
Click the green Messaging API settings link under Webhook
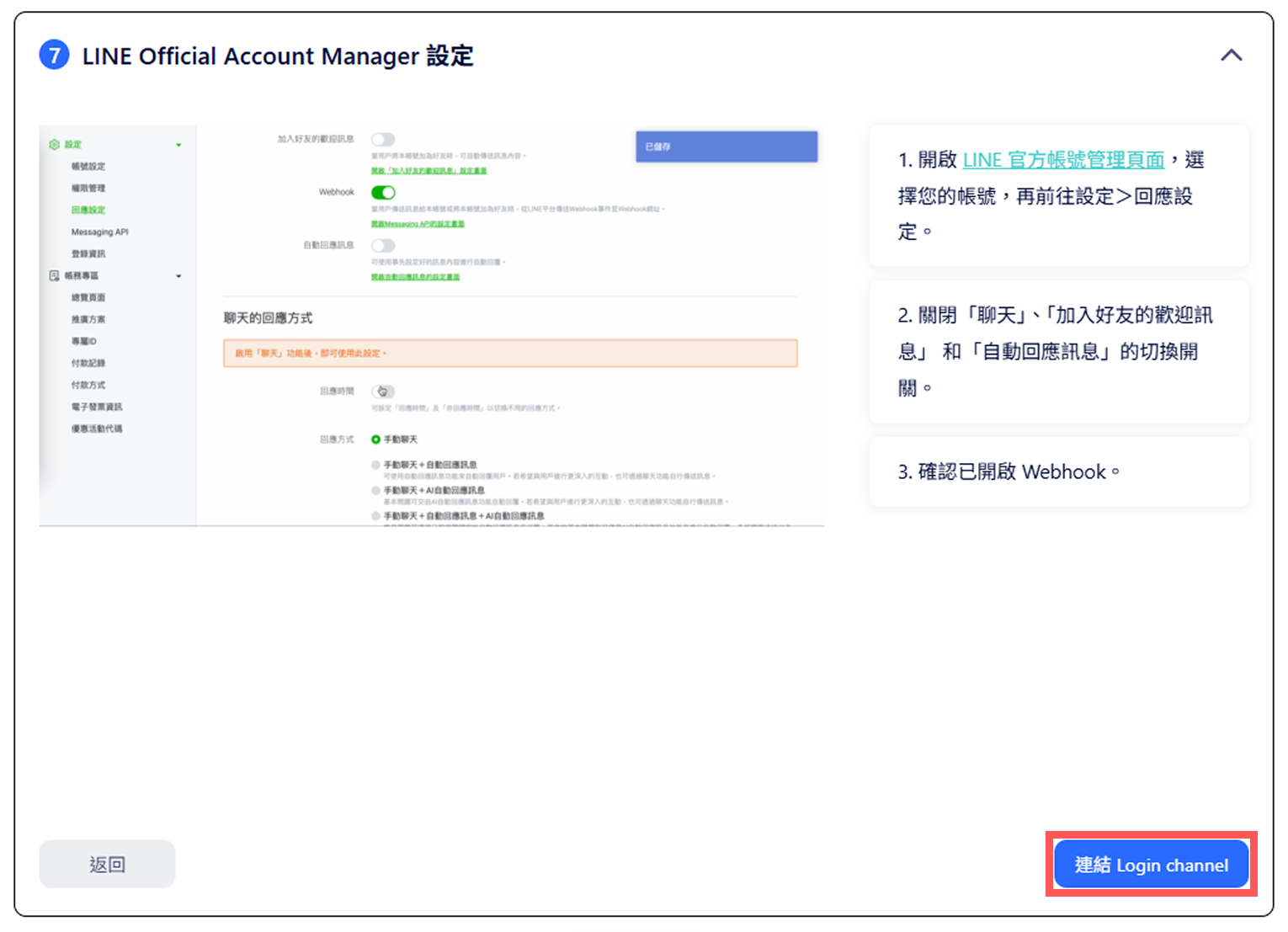pos(418,224)
